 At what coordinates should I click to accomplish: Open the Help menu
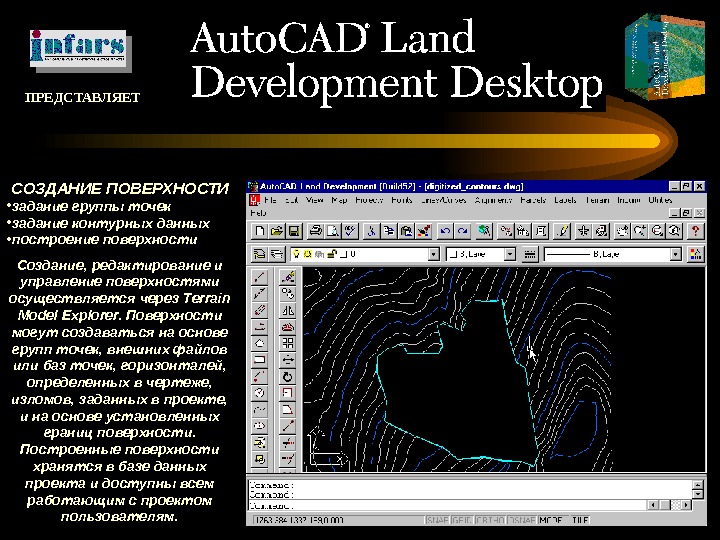(258, 213)
